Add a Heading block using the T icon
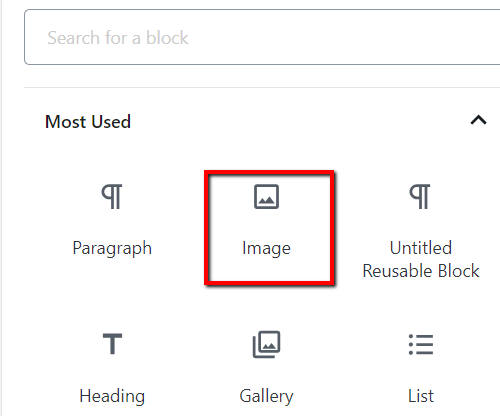The height and width of the screenshot is (416, 500). (x=112, y=344)
